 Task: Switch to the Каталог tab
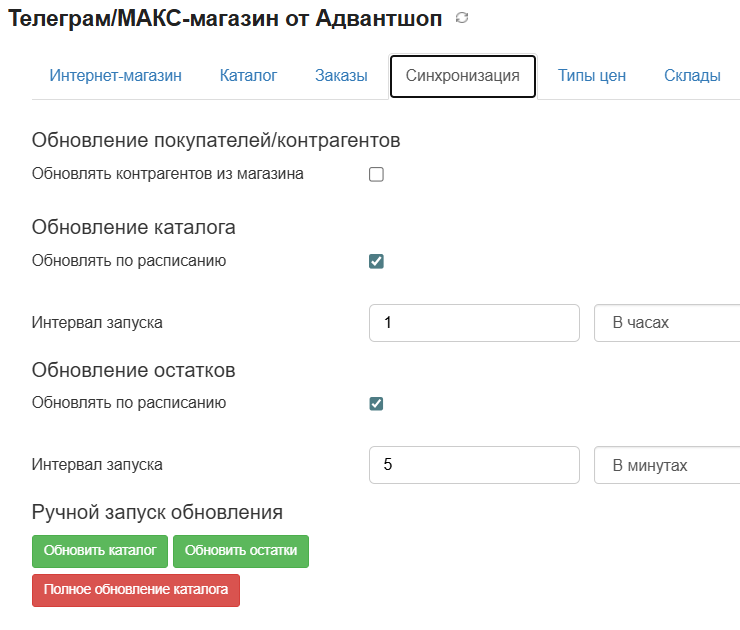(248, 76)
